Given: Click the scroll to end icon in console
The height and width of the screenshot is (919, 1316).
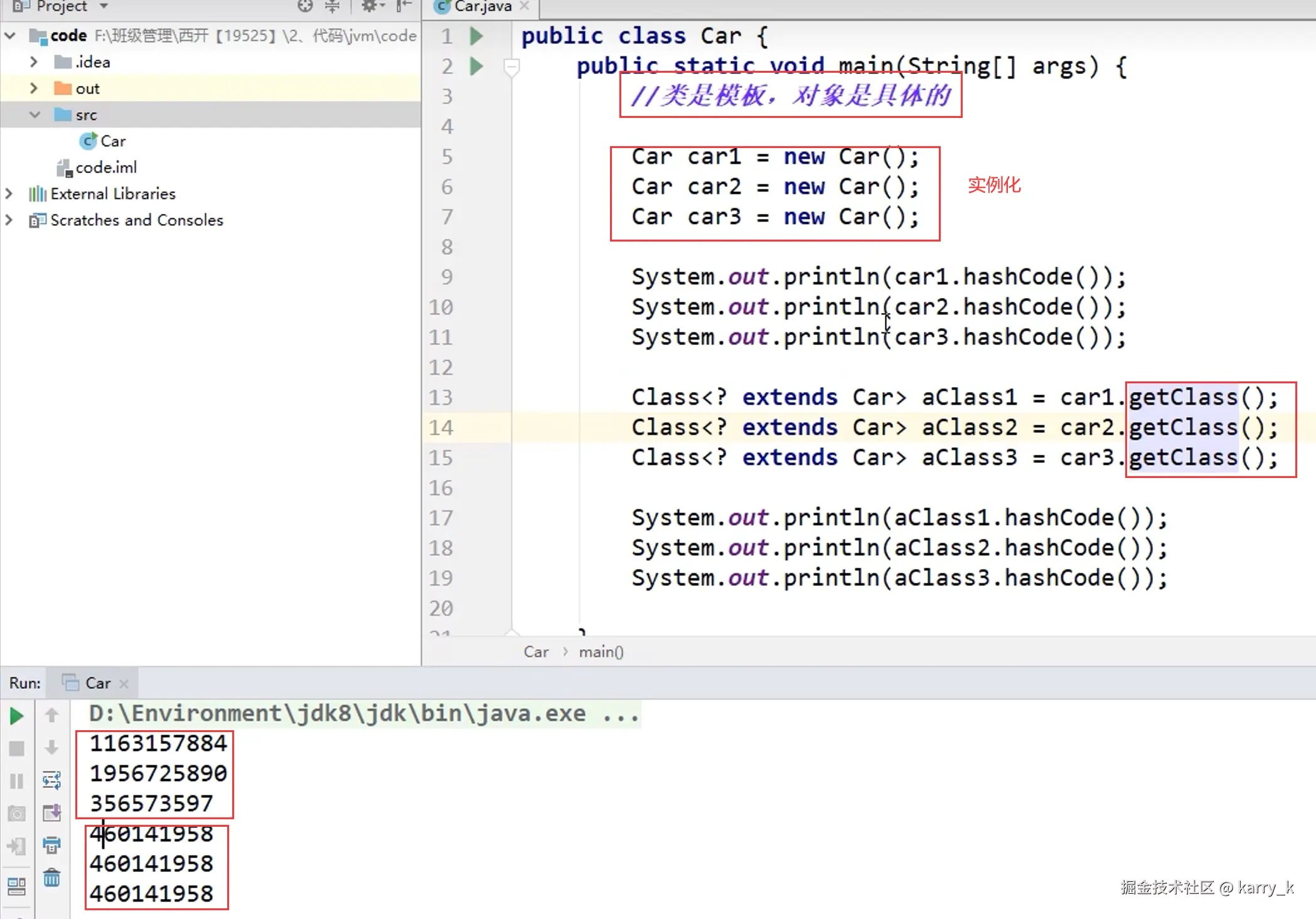Looking at the screenshot, I should (x=51, y=813).
